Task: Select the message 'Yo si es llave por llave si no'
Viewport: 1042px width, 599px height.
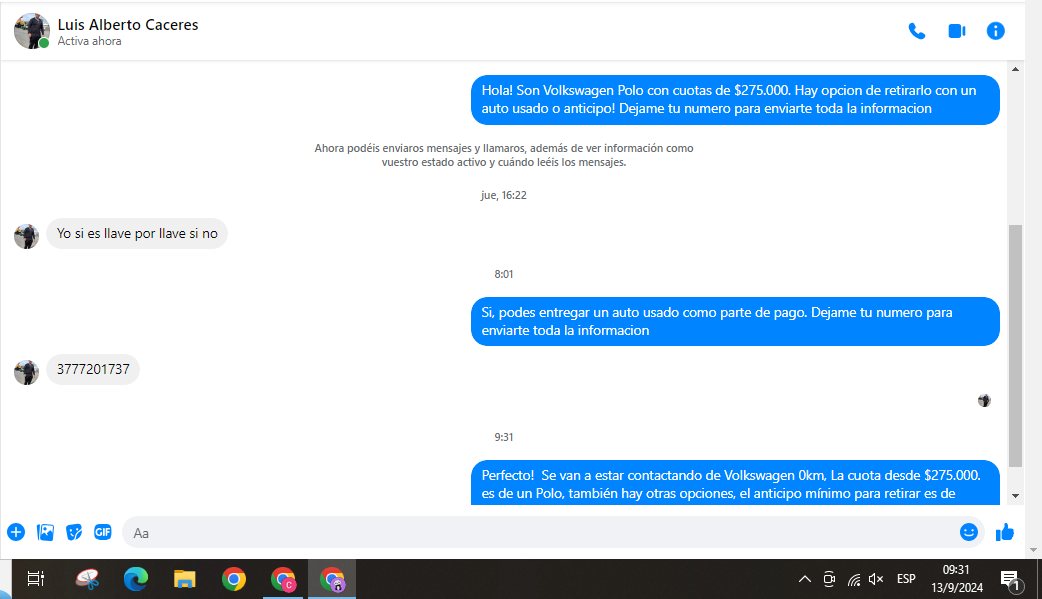Action: [137, 234]
